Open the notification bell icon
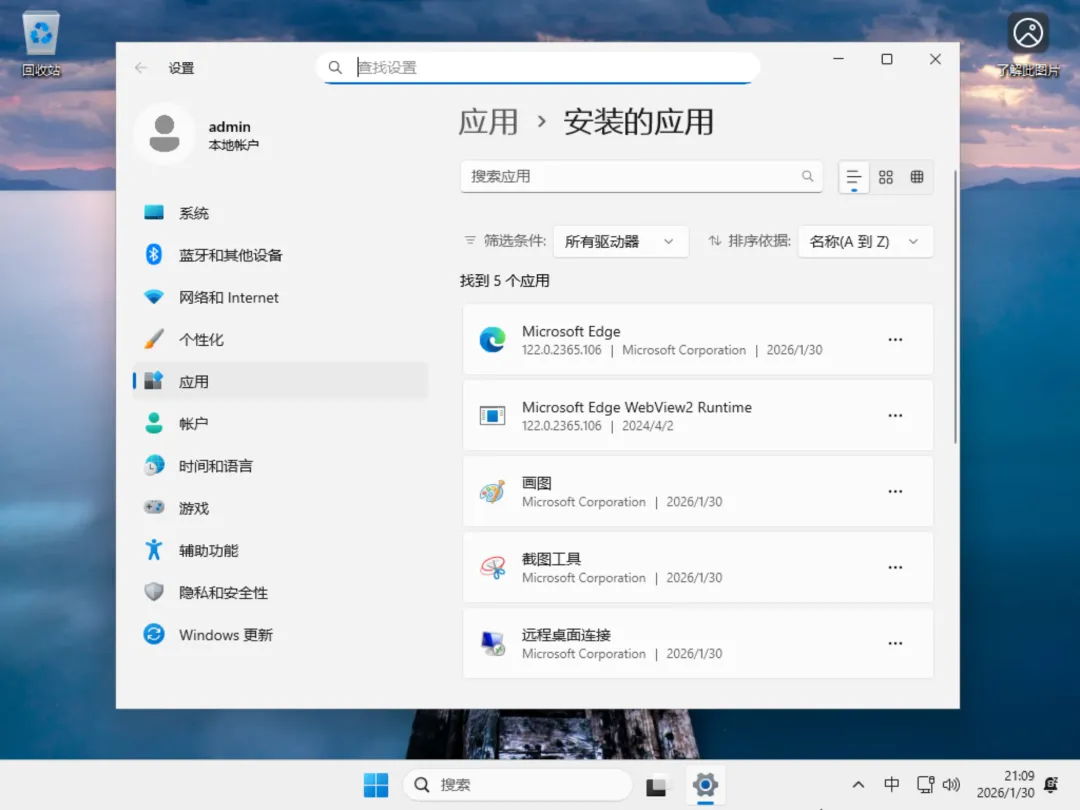 (x=1051, y=785)
